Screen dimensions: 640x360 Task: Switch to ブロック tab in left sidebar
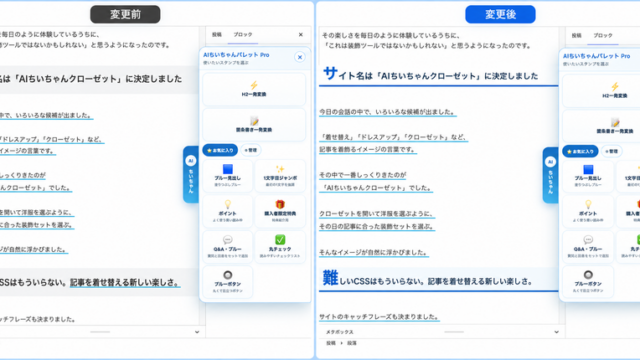tap(243, 35)
